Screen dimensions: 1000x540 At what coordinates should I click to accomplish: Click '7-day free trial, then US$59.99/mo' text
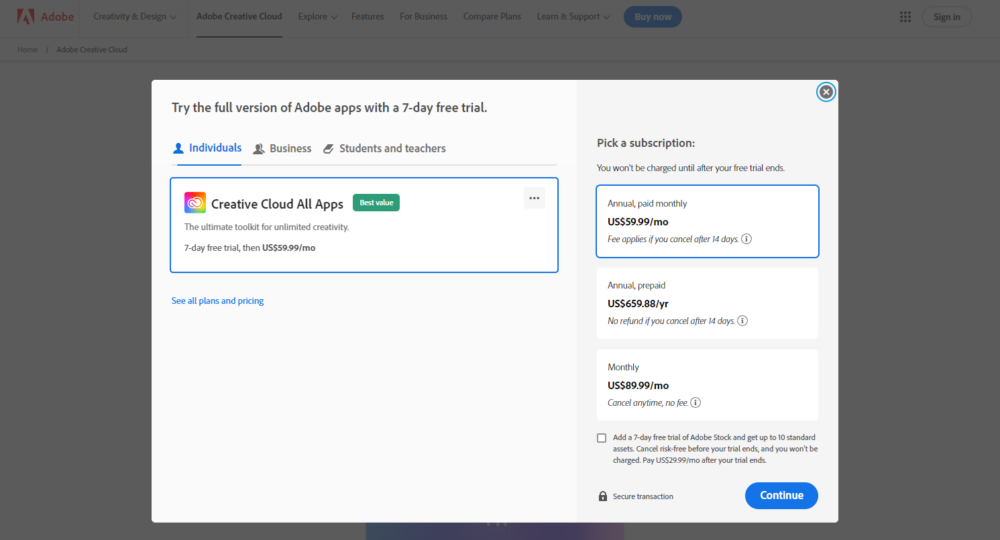pyautogui.click(x=250, y=248)
